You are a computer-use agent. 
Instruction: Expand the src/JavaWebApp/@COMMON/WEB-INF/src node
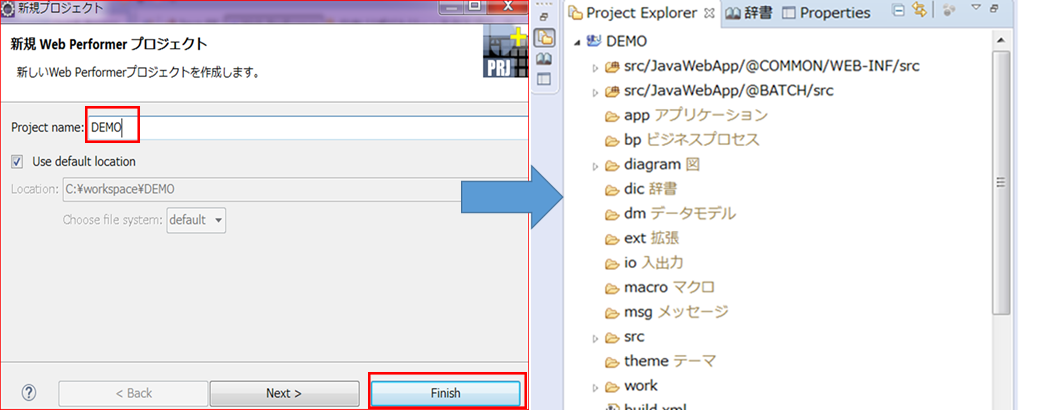click(x=595, y=68)
